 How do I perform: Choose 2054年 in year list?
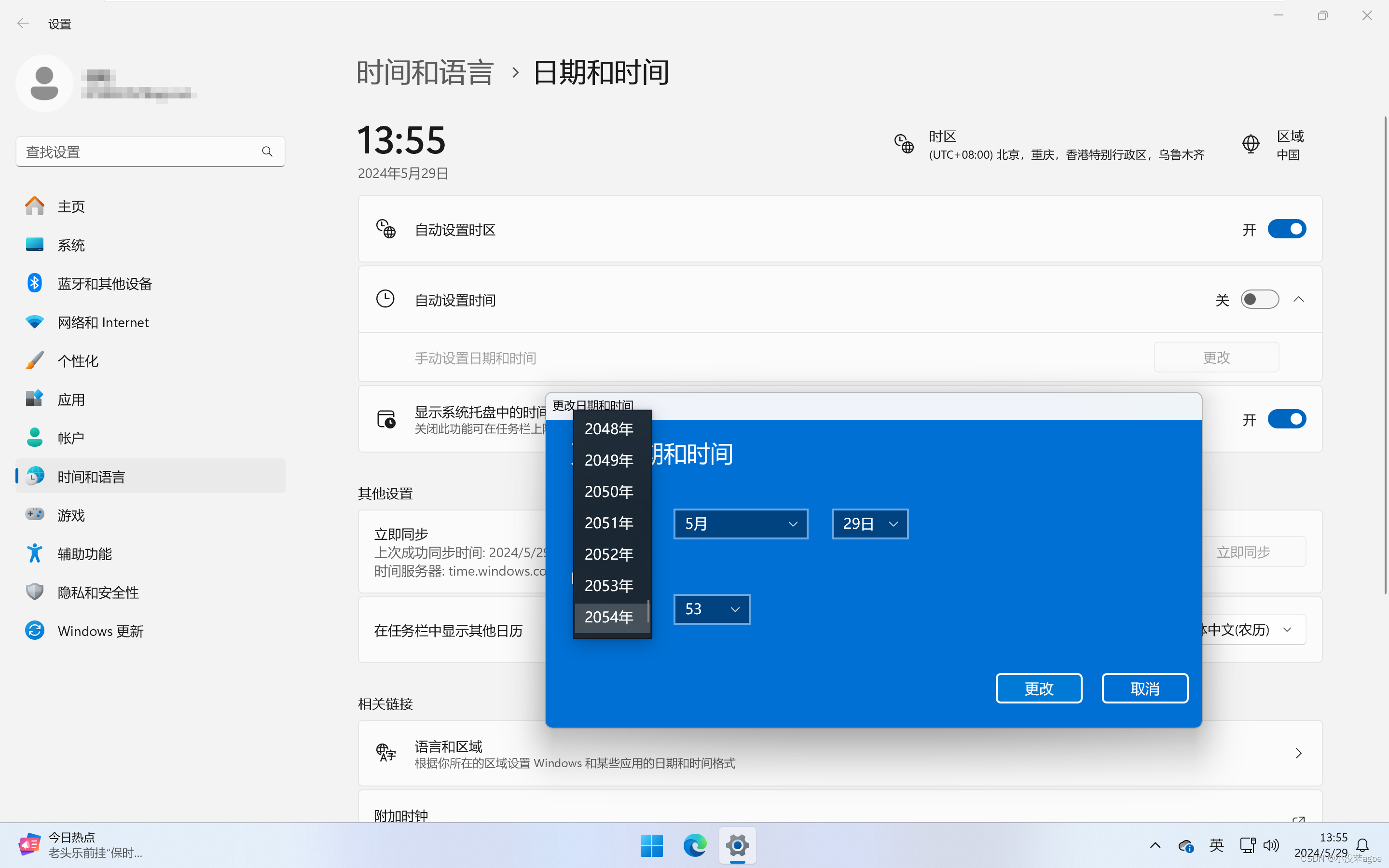609,617
